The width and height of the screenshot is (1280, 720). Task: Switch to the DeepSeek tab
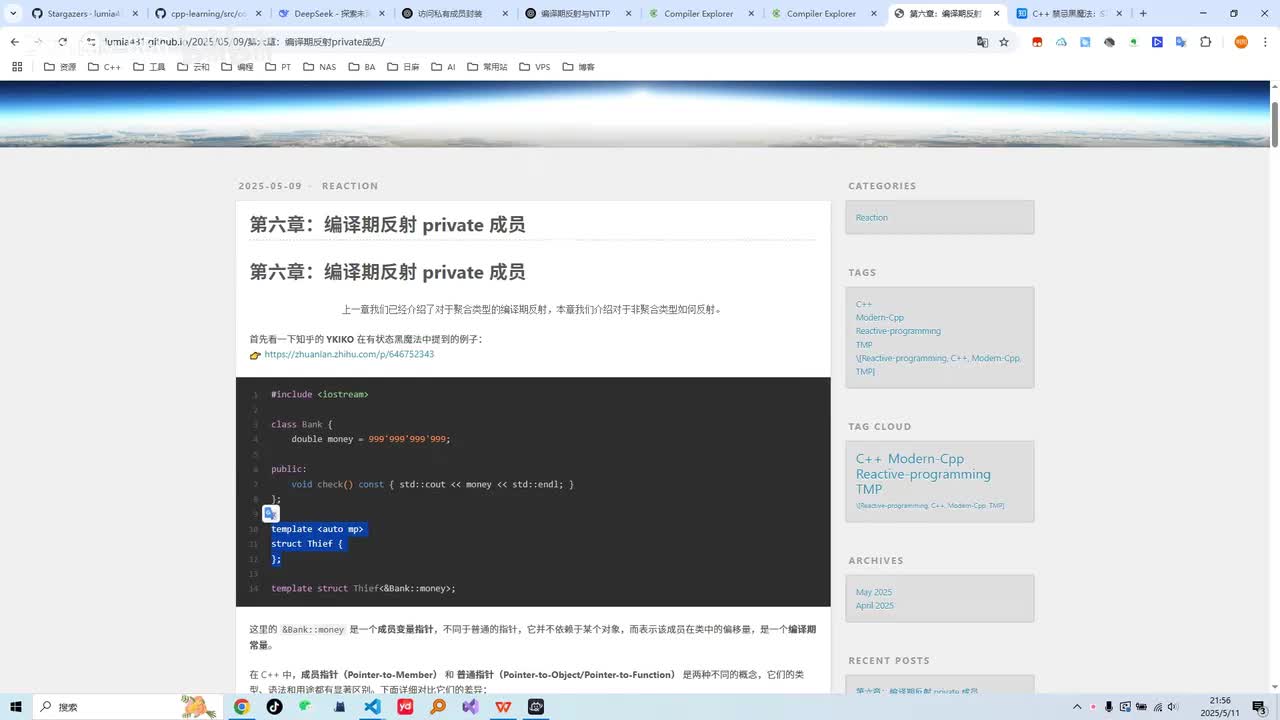pos(330,14)
